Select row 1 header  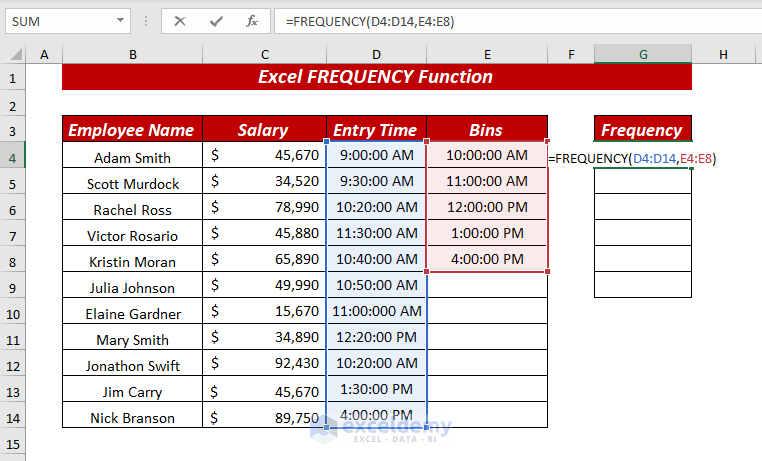13,78
